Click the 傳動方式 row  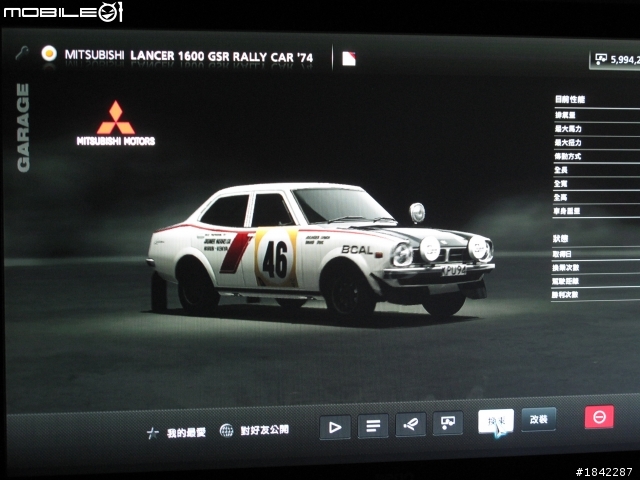[596, 156]
